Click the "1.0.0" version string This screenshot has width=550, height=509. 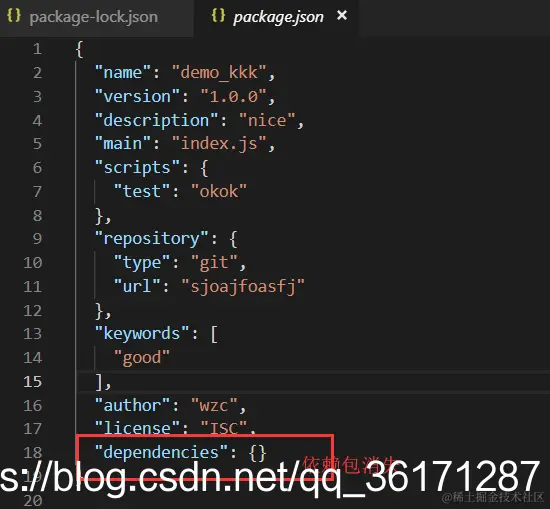(234, 96)
